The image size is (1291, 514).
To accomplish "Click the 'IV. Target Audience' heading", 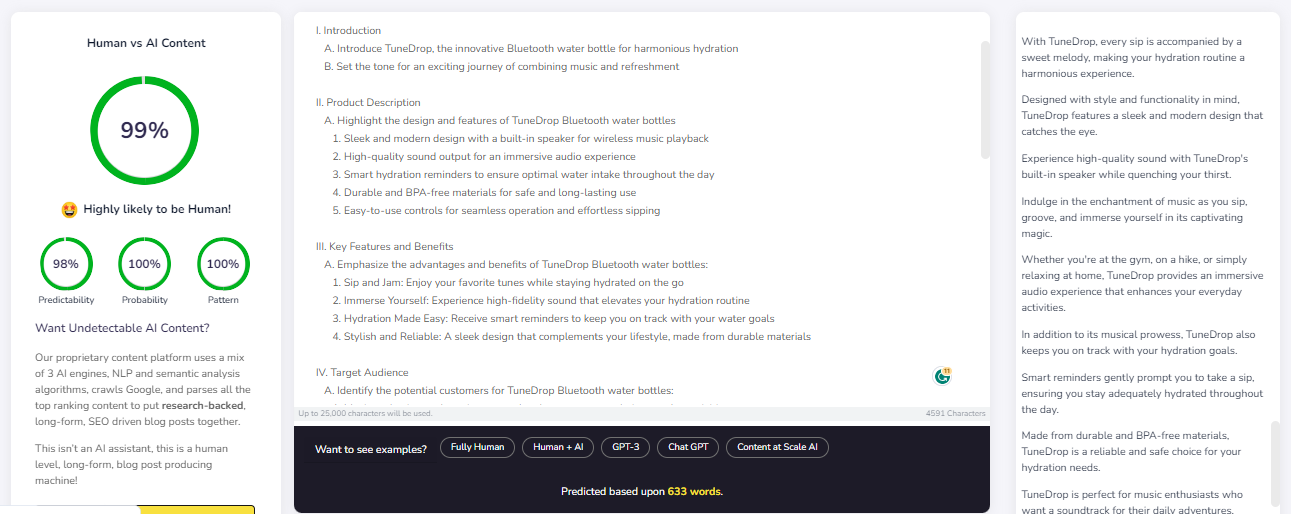I will pos(362,373).
